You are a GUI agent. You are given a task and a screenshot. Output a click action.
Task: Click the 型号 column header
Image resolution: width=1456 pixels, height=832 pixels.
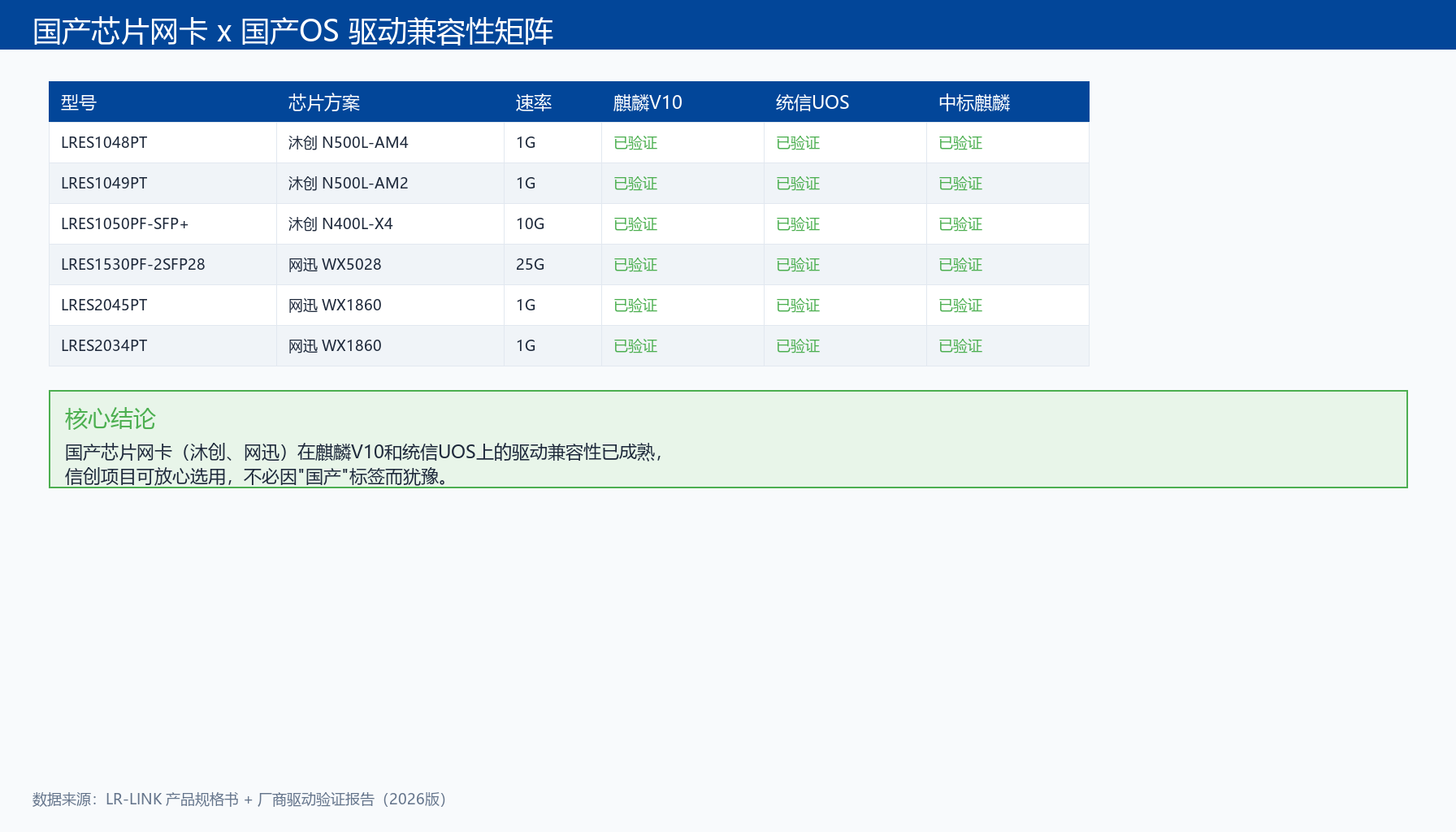coord(162,102)
